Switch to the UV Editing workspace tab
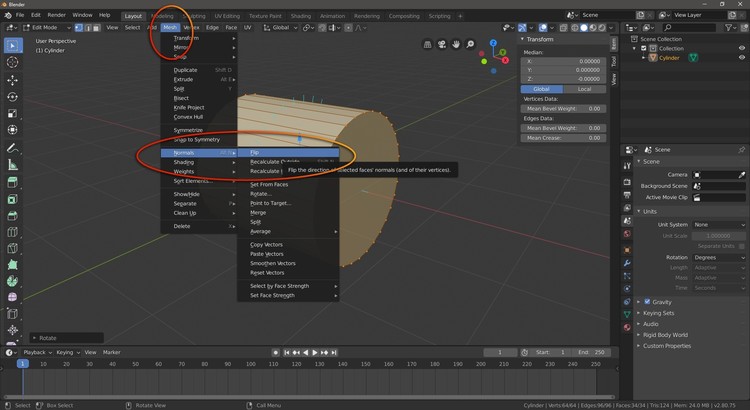 coord(227,16)
